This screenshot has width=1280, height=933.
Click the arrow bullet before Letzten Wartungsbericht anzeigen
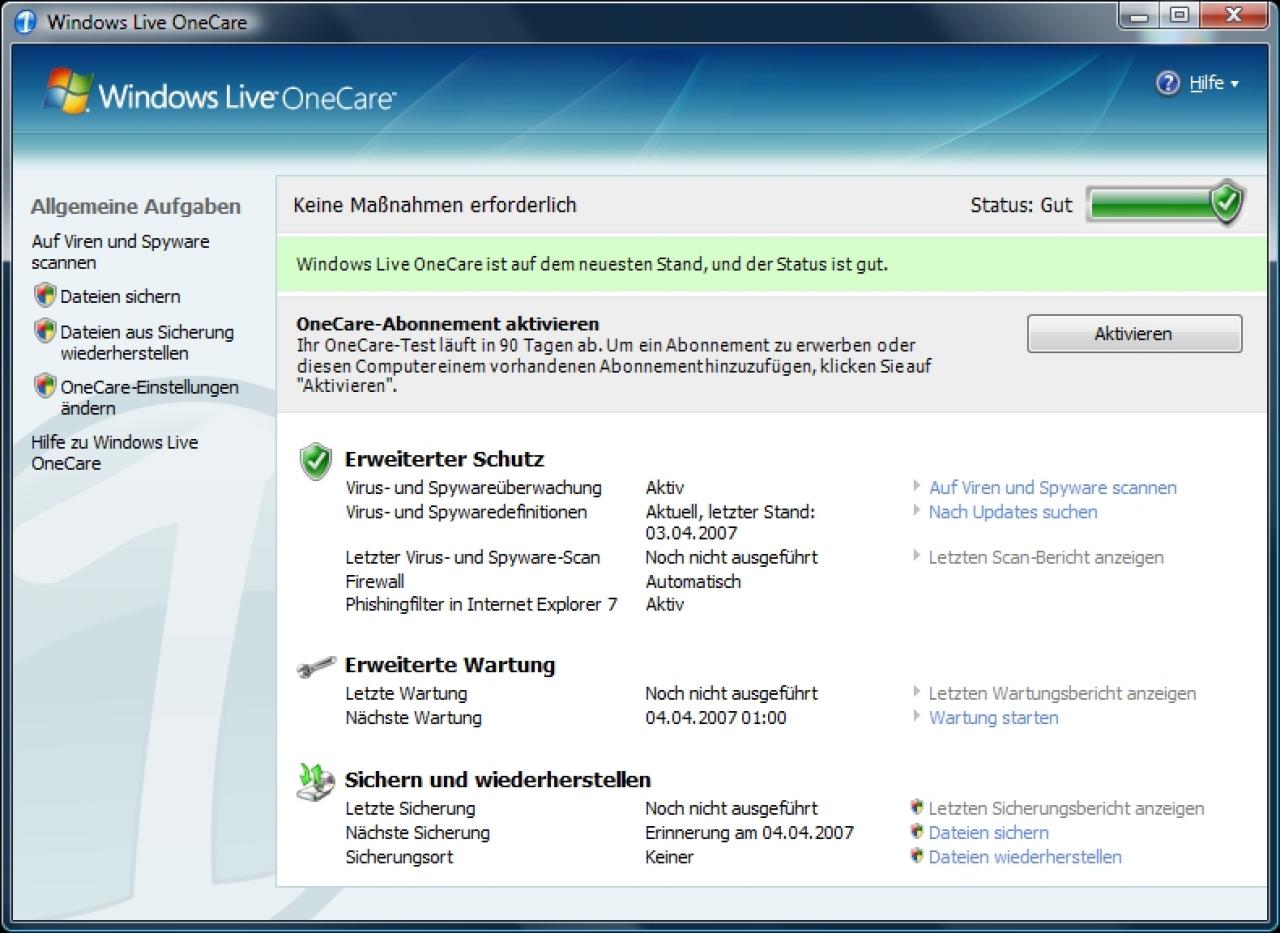[916, 692]
